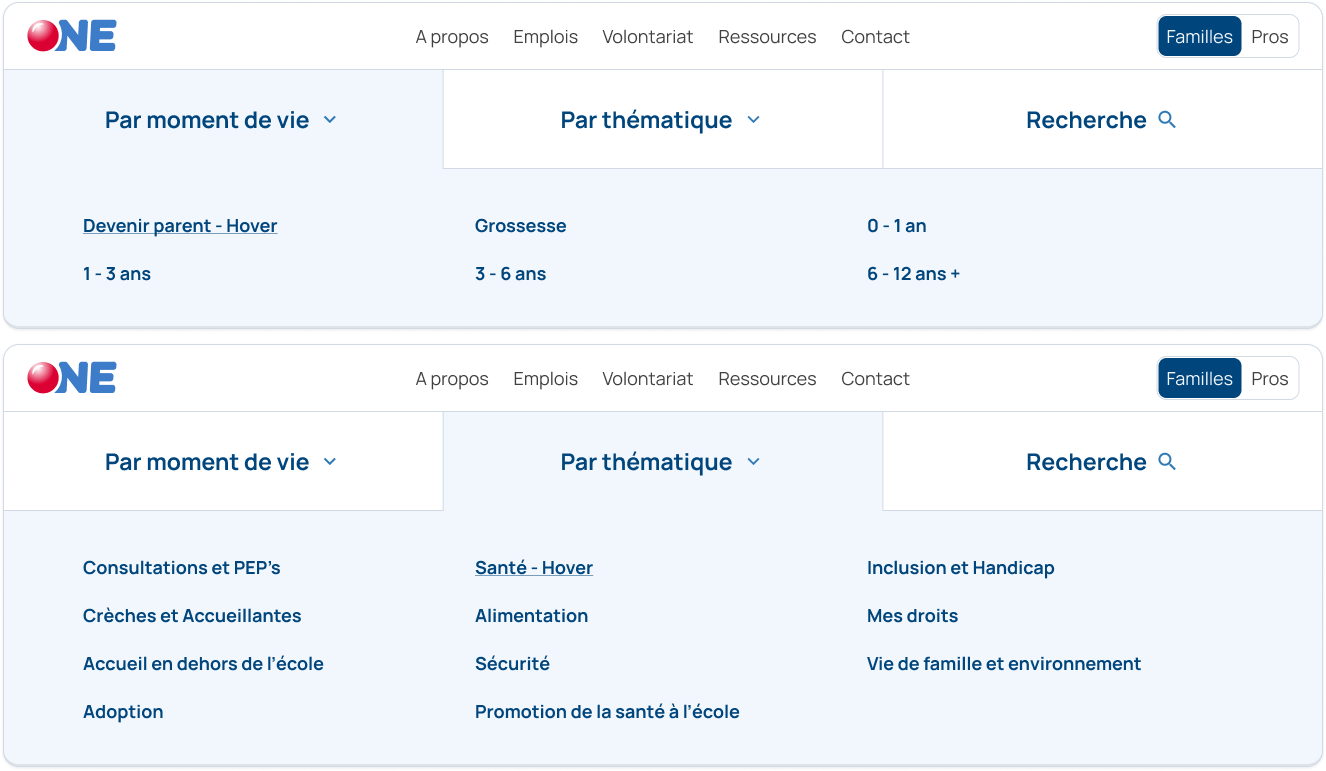The width and height of the screenshot is (1326, 771).
Task: Go to the Contact page
Action: (x=875, y=37)
